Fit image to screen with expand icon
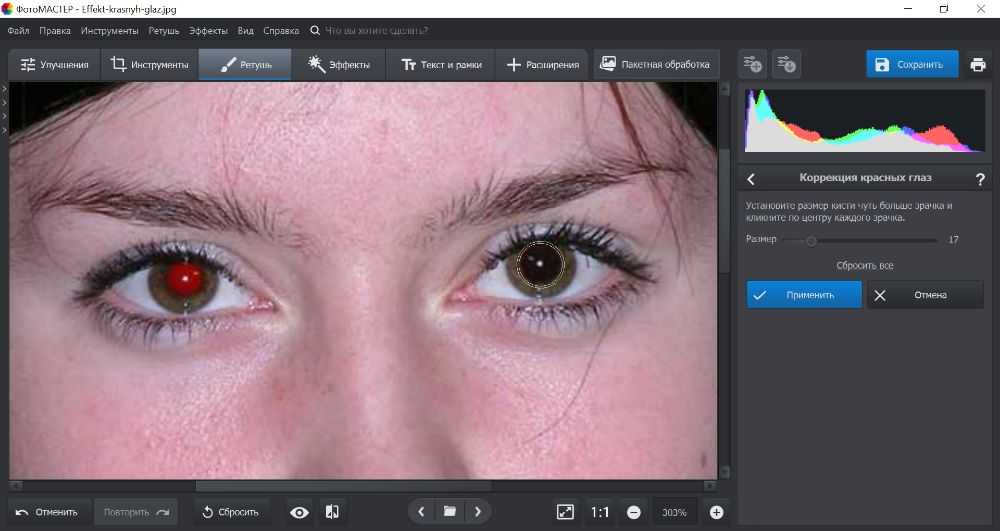The width and height of the screenshot is (1000, 531). click(565, 512)
